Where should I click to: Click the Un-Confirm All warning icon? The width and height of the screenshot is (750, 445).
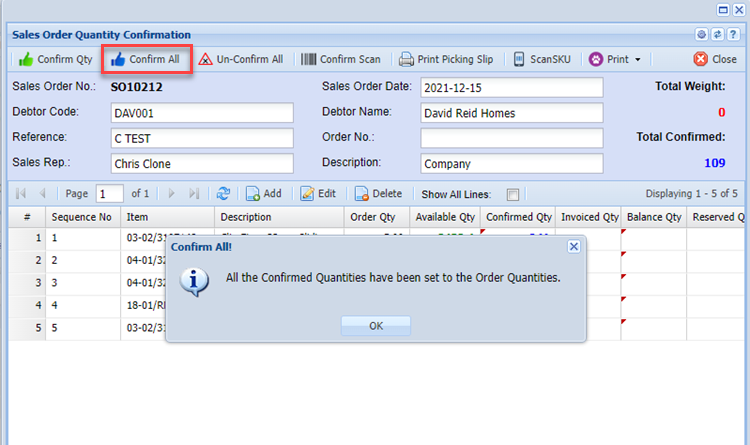tap(206, 59)
